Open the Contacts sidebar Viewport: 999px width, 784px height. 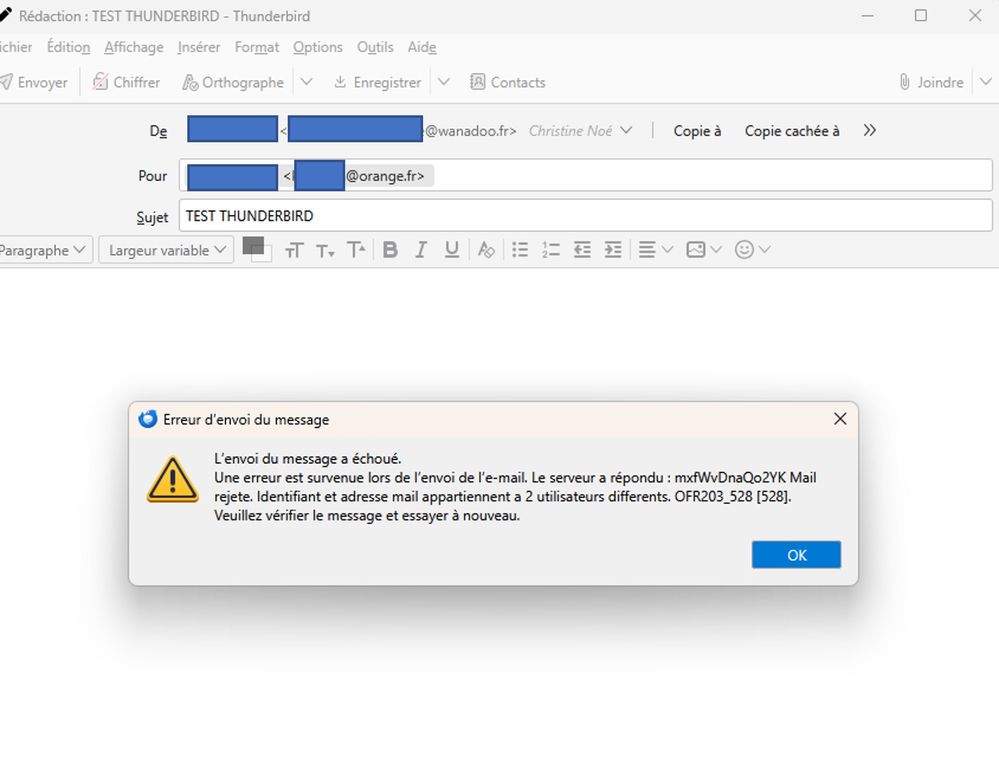pyautogui.click(x=508, y=82)
